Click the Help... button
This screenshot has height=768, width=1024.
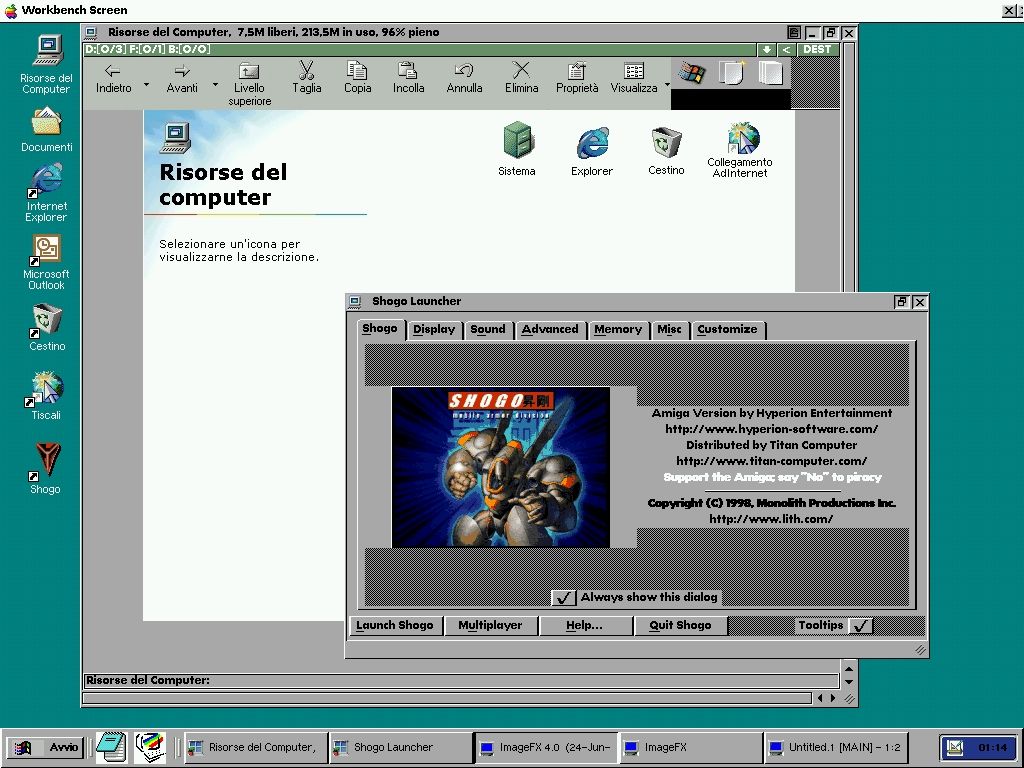[584, 626]
